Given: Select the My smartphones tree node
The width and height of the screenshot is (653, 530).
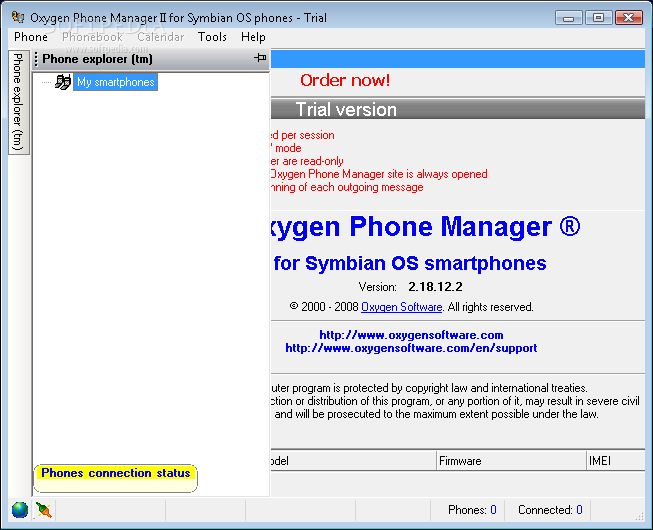Looking at the screenshot, I should pos(116,82).
